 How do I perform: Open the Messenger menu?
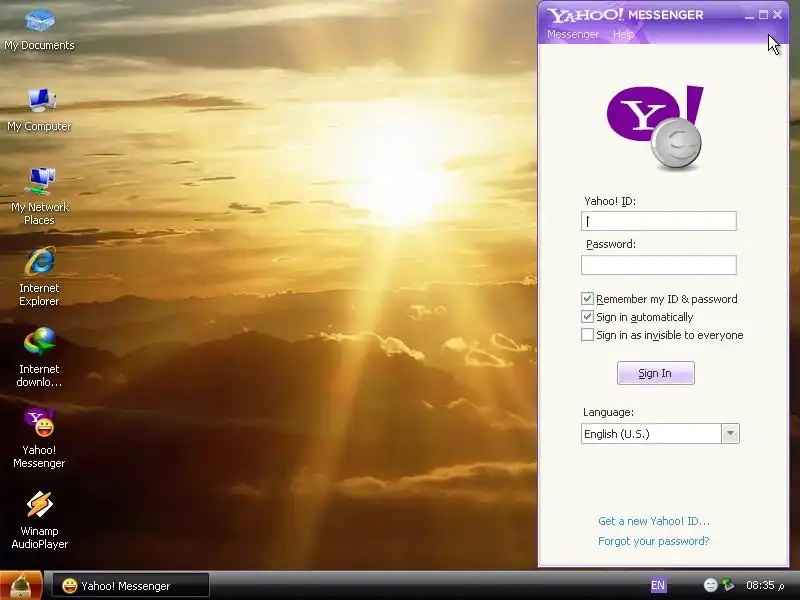click(x=572, y=34)
